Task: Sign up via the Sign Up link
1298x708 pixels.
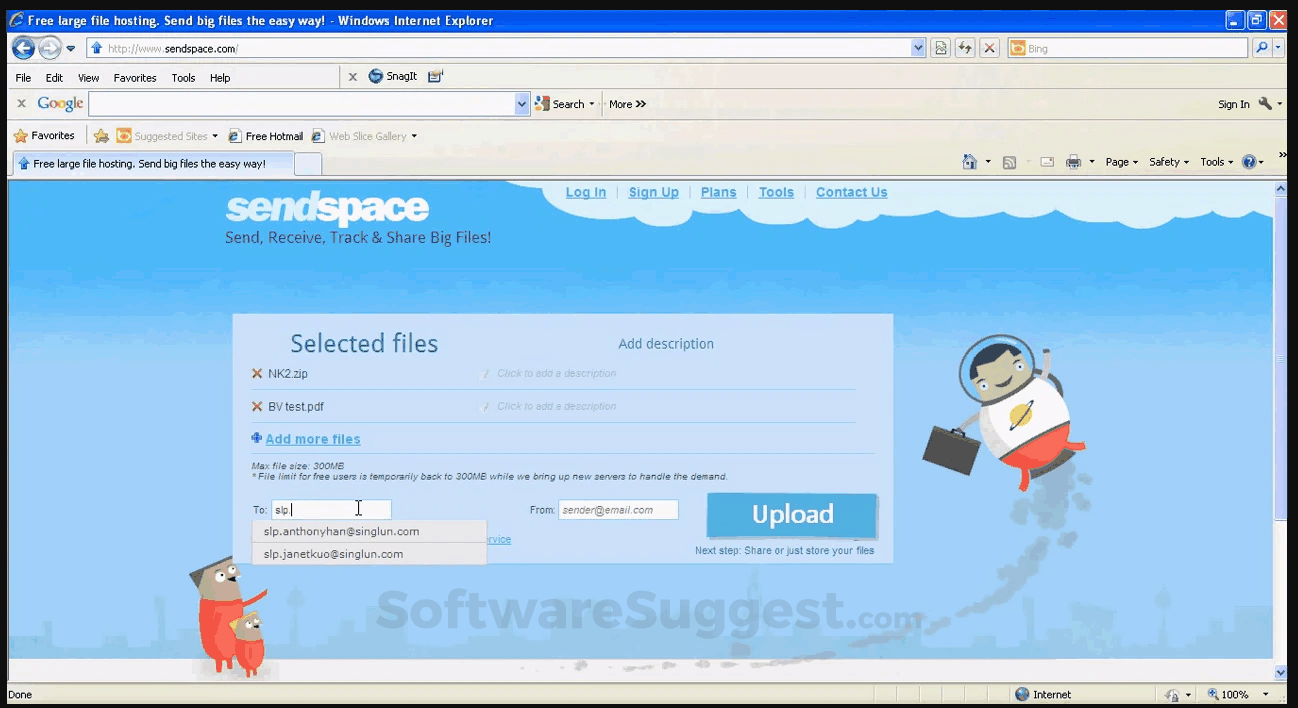Action: click(653, 192)
